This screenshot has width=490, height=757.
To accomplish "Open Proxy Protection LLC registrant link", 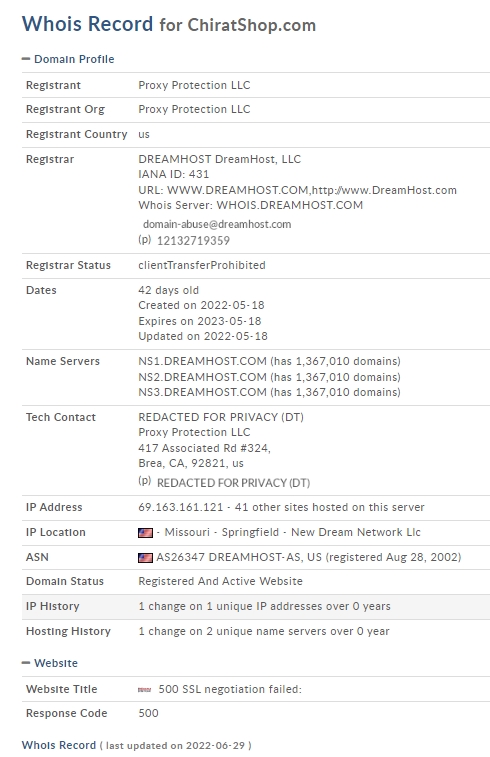I will pos(194,85).
